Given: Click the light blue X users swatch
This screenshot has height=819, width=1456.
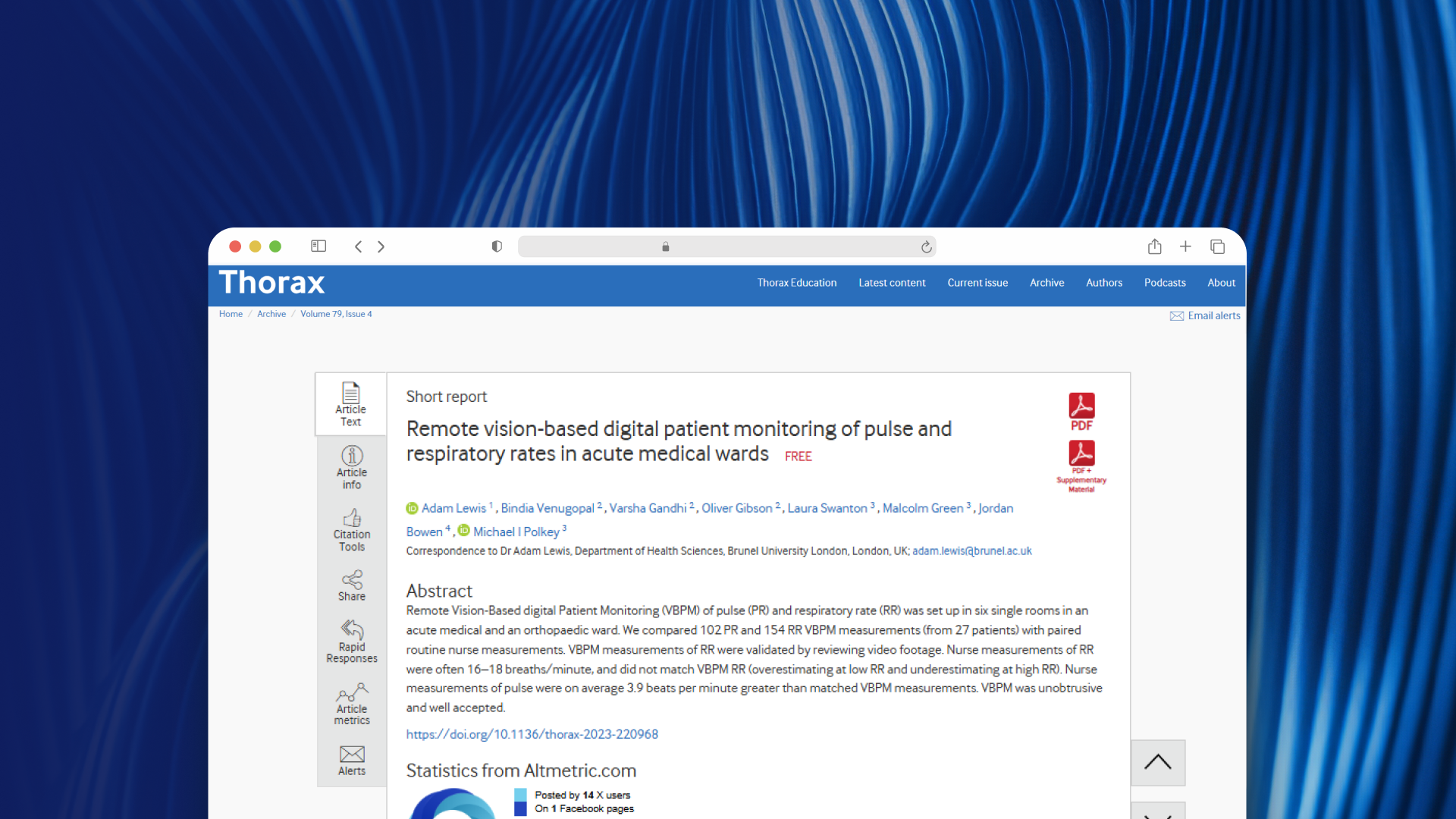Looking at the screenshot, I should coord(520,795).
